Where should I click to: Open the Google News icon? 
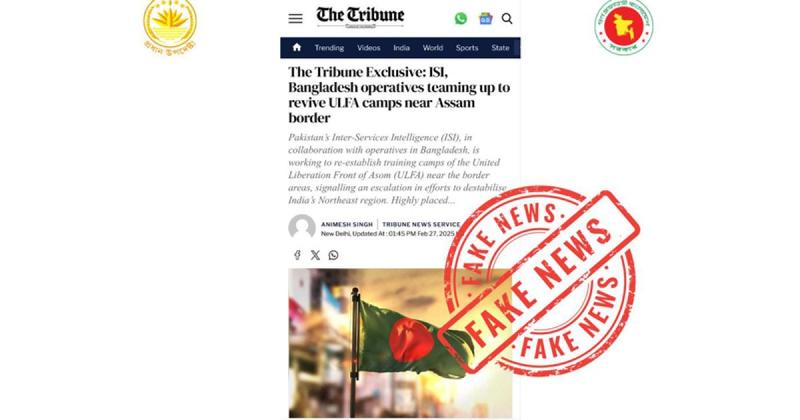tap(485, 19)
